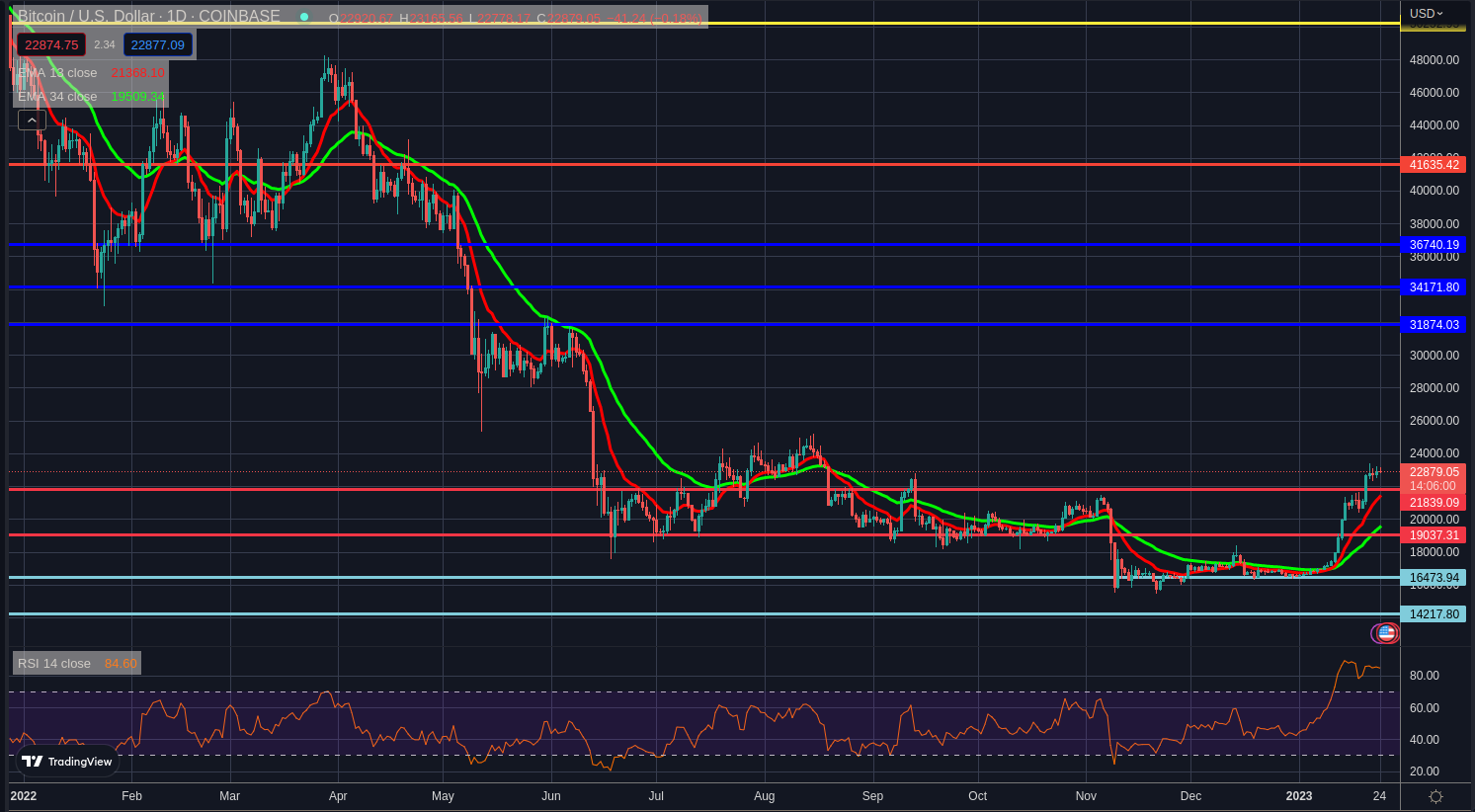1475x812 pixels.
Task: Click the Feb label on time axis
Action: pyautogui.click(x=131, y=796)
